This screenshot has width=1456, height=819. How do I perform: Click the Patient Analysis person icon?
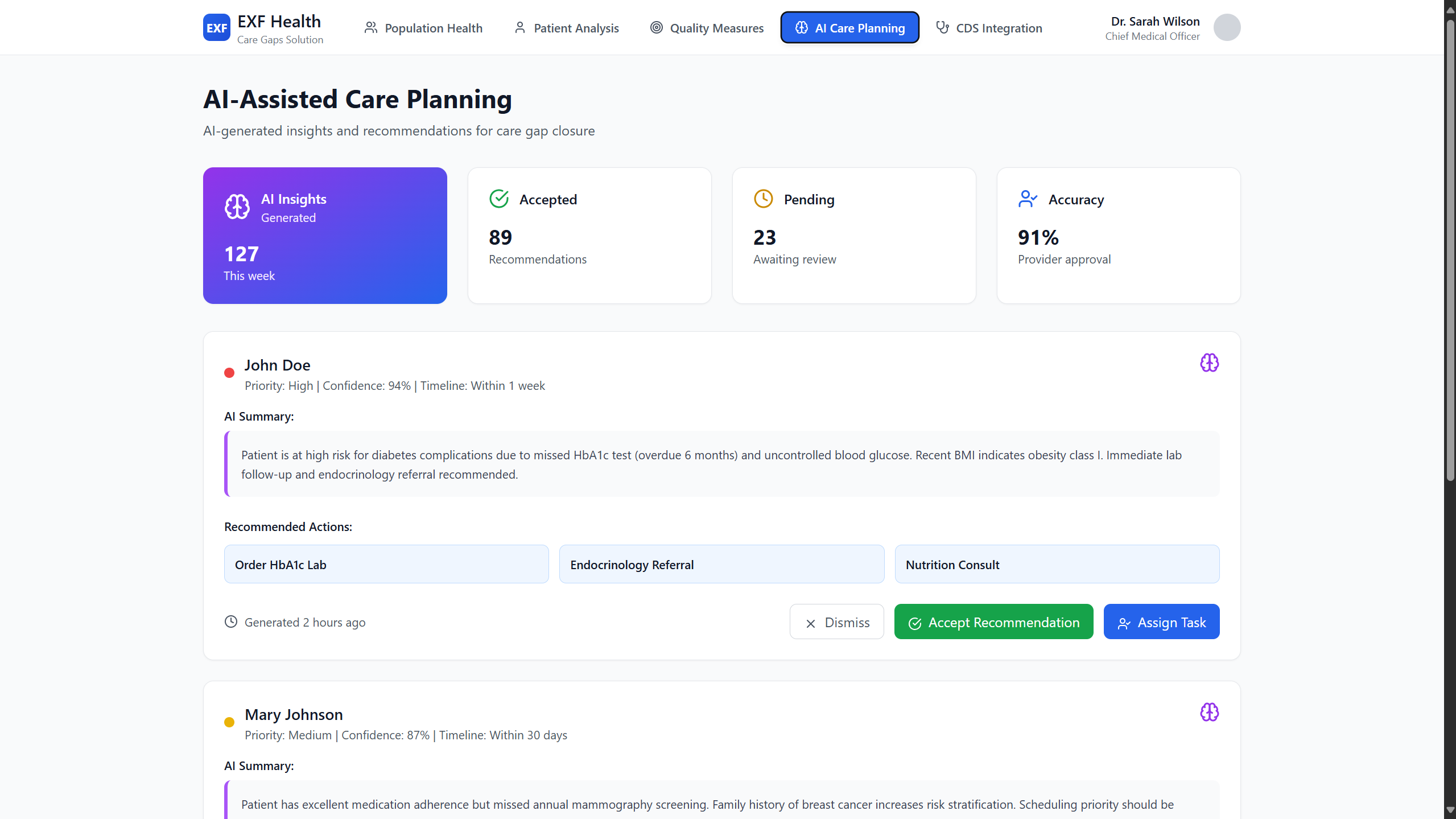click(x=520, y=27)
